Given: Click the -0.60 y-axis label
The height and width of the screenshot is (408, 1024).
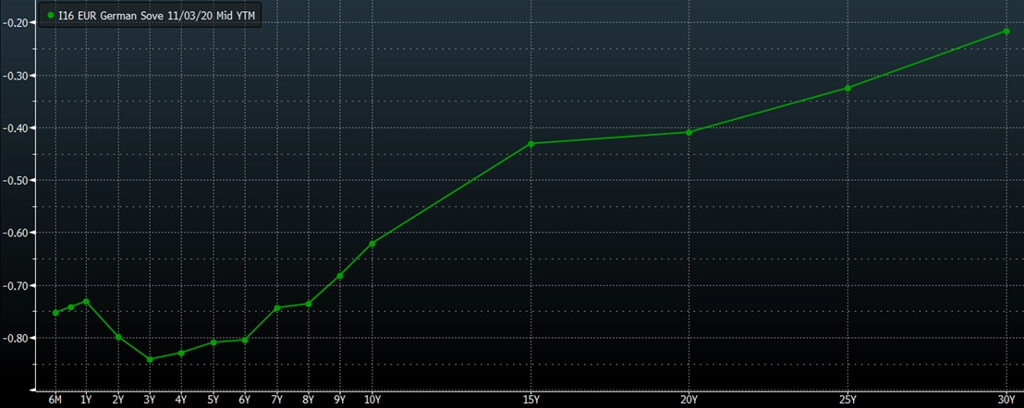Looking at the screenshot, I should (x=14, y=233).
